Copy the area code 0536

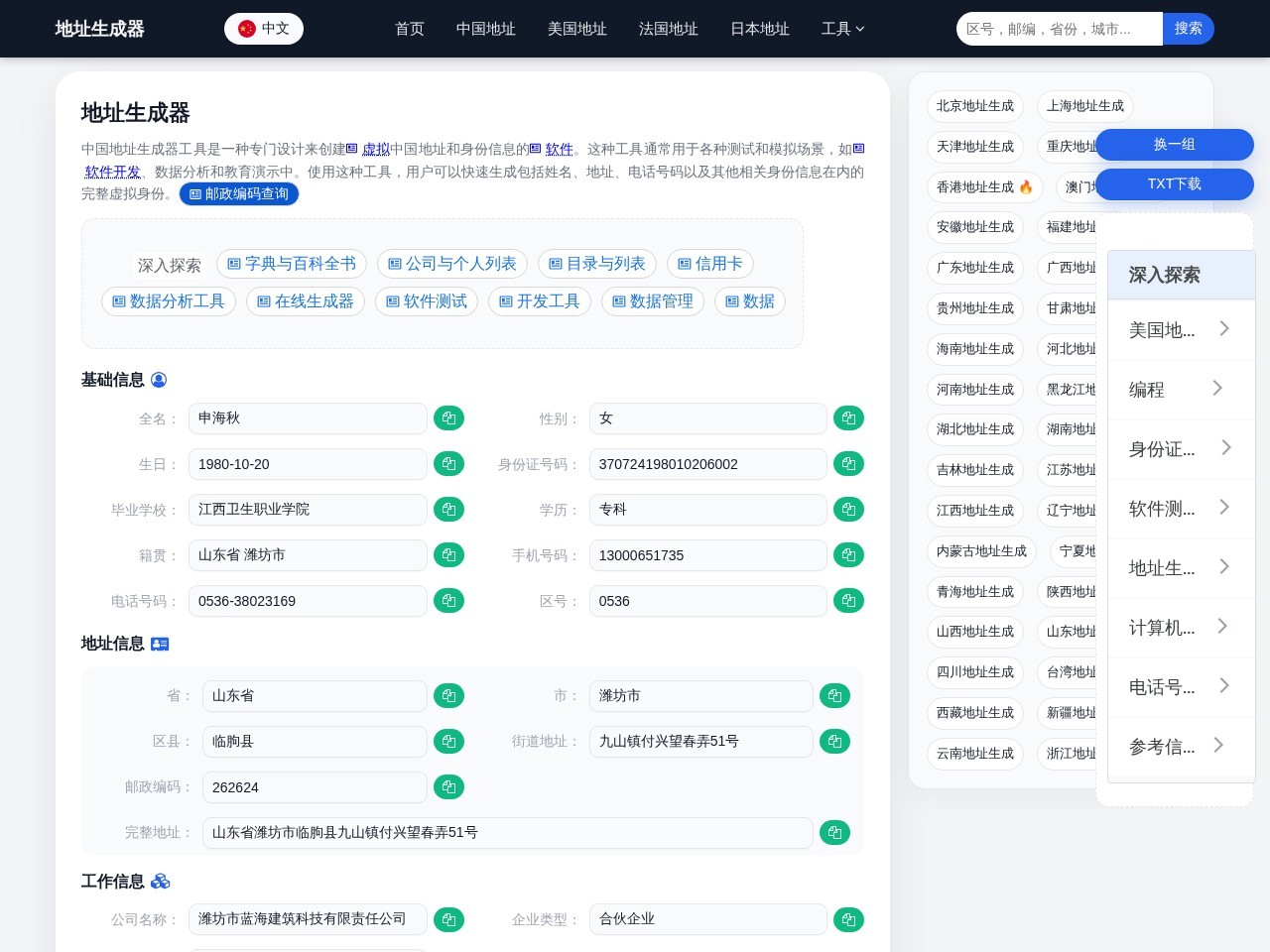coord(848,601)
